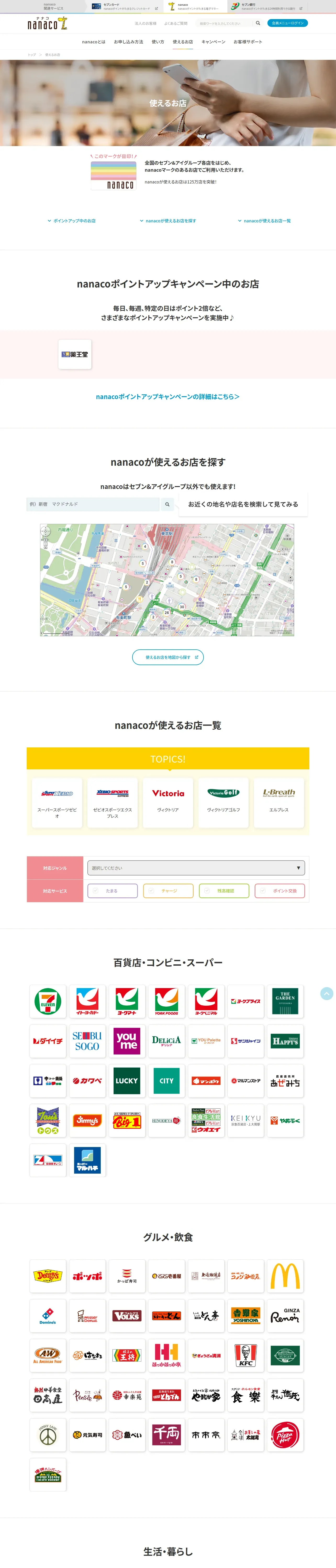Click the scroll-to-top round arrow button
This screenshot has height=1568, width=336.
pyautogui.click(x=327, y=993)
